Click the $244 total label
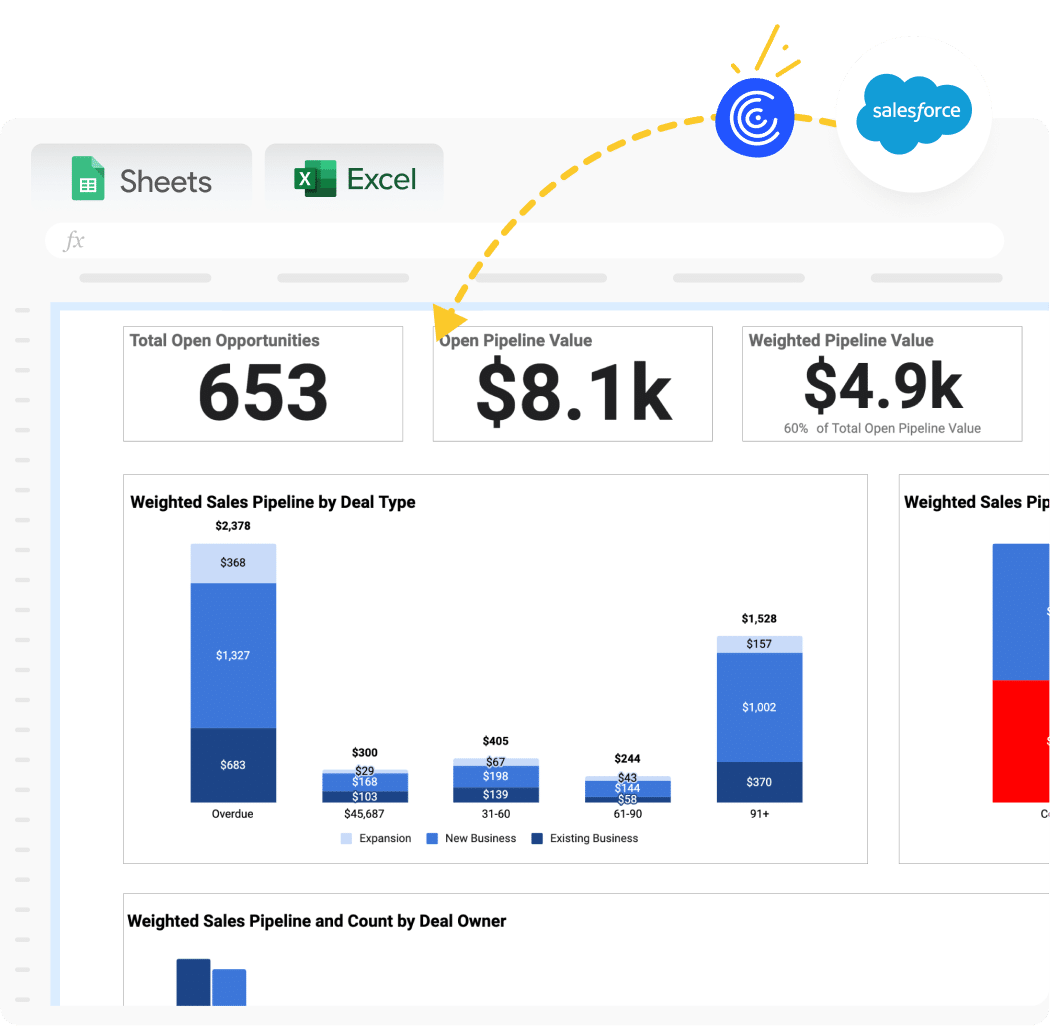 tap(627, 758)
